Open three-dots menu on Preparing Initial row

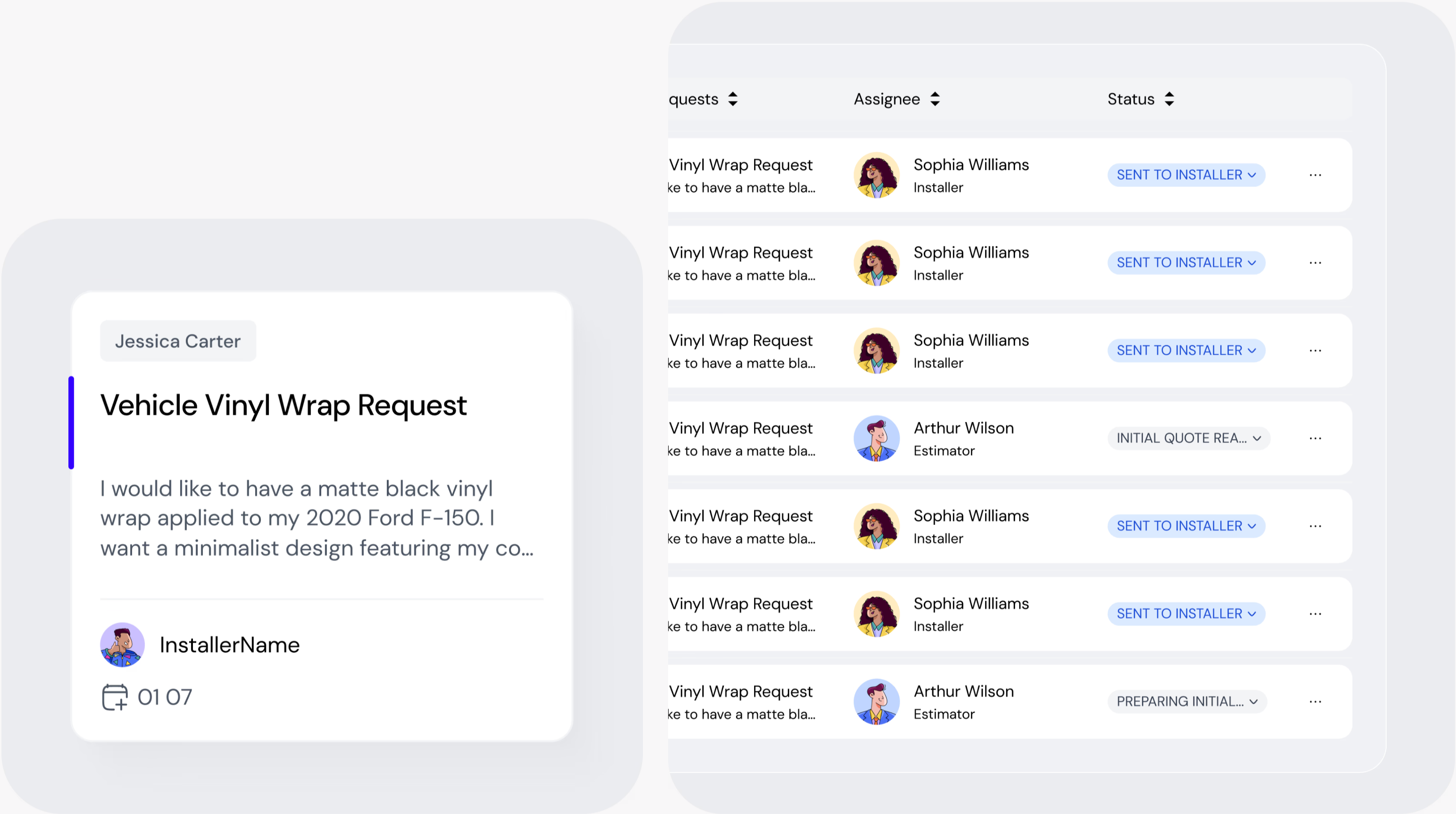pyautogui.click(x=1315, y=701)
